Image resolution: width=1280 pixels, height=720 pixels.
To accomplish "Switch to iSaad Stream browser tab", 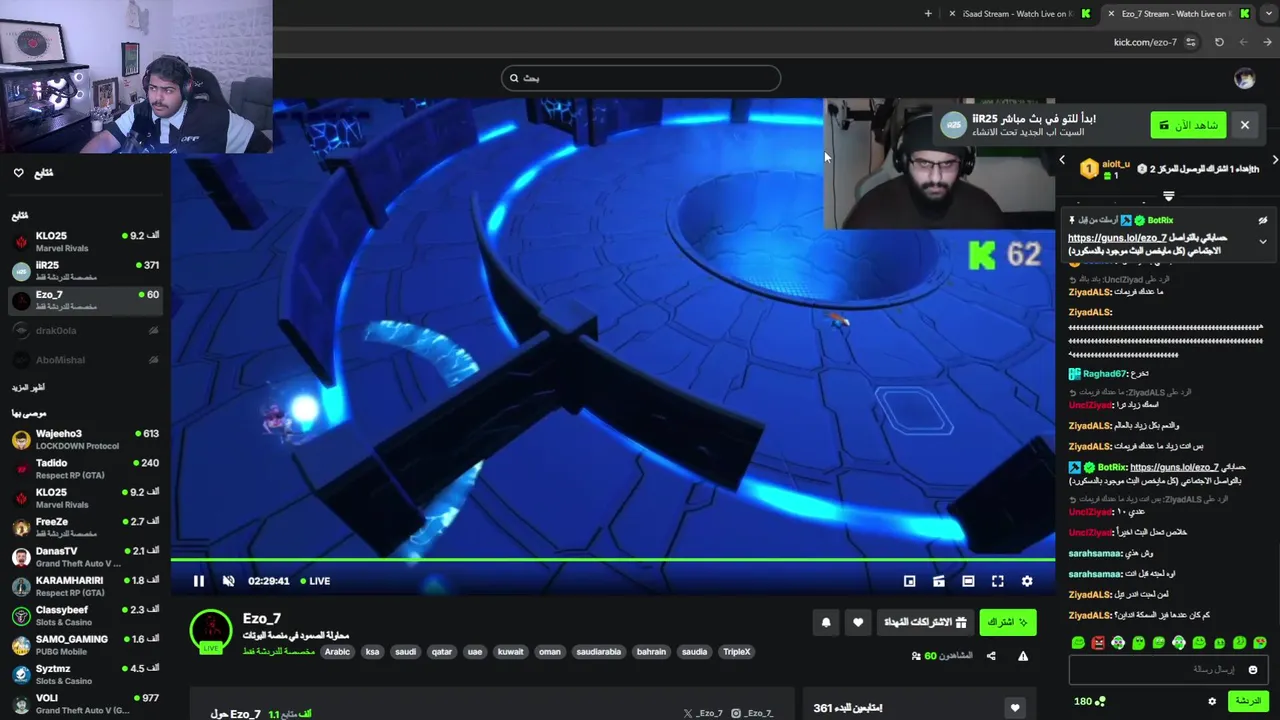I will pos(1020,14).
